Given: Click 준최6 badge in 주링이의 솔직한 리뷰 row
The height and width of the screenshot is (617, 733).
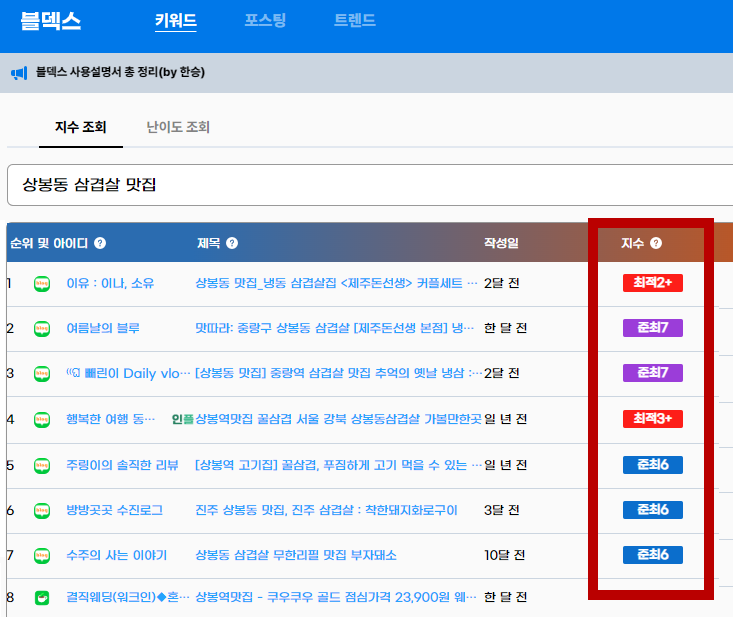Looking at the screenshot, I should coord(653,465).
